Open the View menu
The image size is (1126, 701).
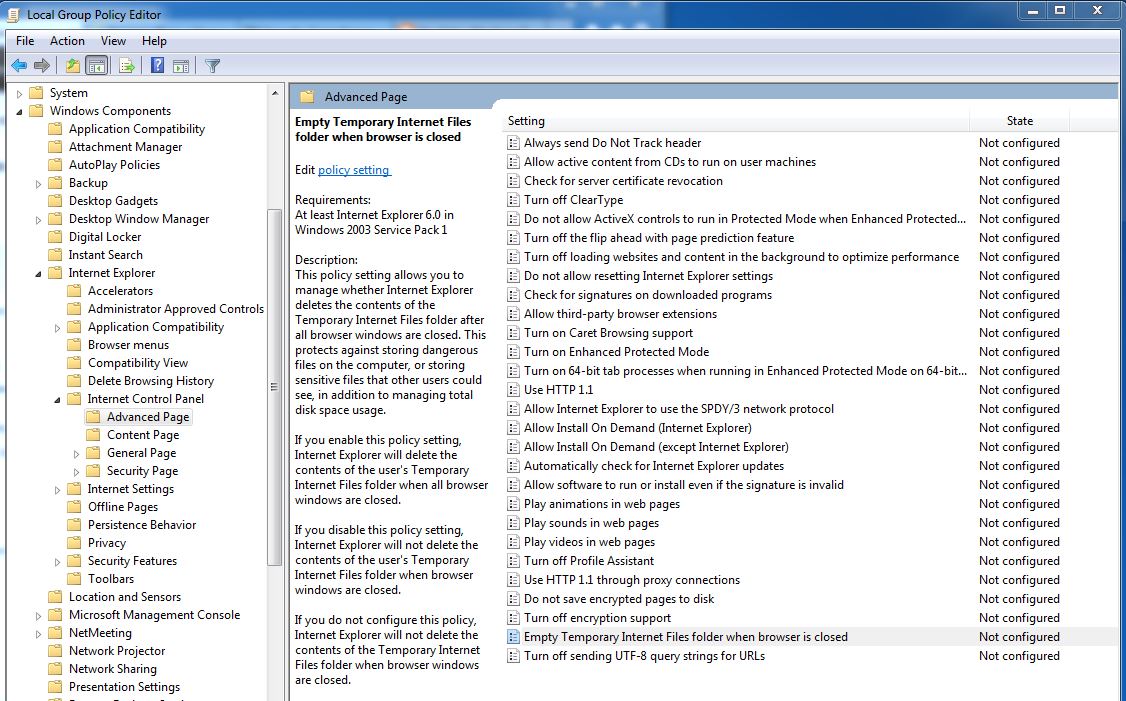pos(113,41)
